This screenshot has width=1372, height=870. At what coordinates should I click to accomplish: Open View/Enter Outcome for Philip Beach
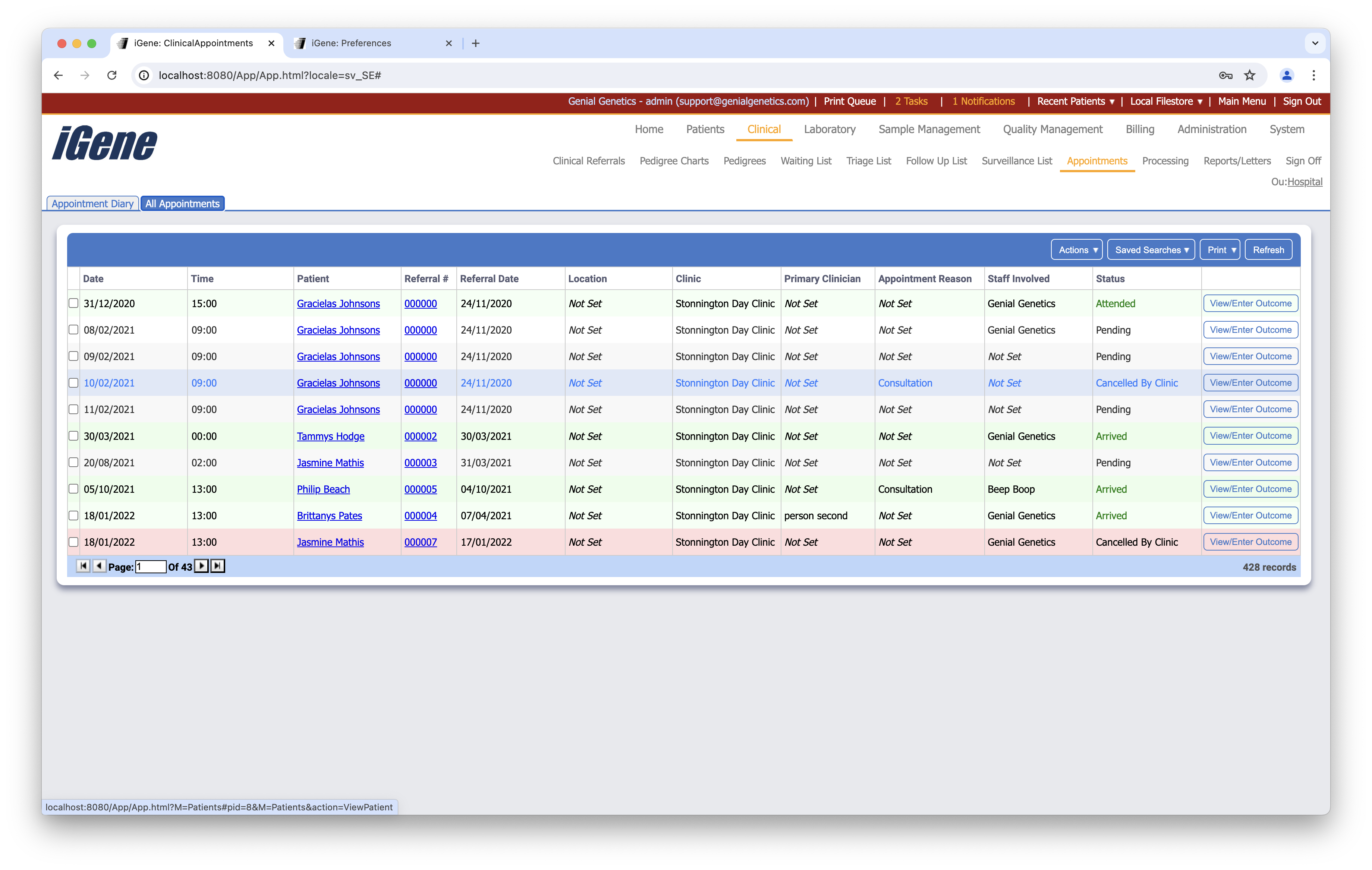click(1250, 489)
